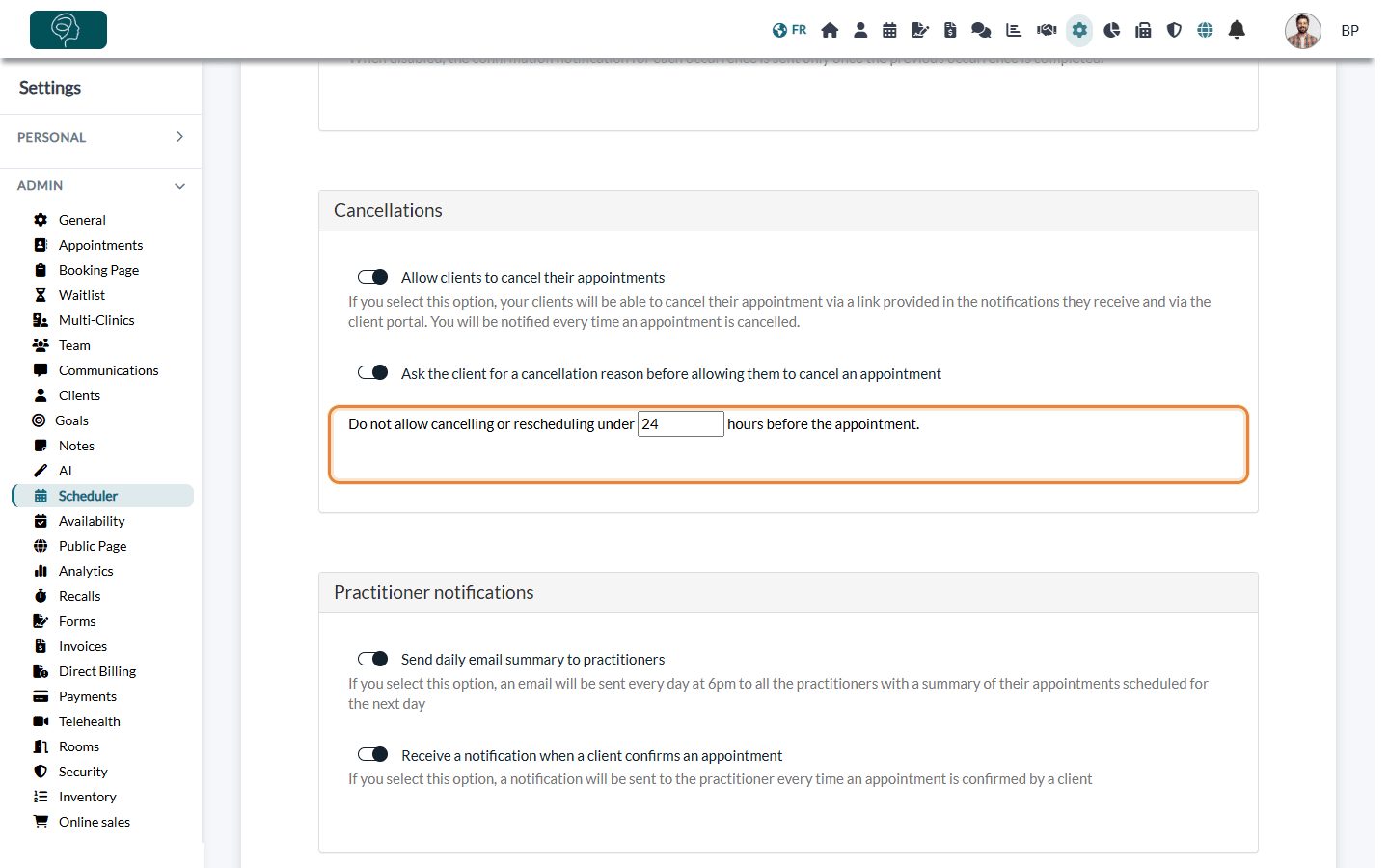Viewport: 1389px width, 868px height.
Task: Go to Multi-Clinics settings
Action: click(96, 320)
